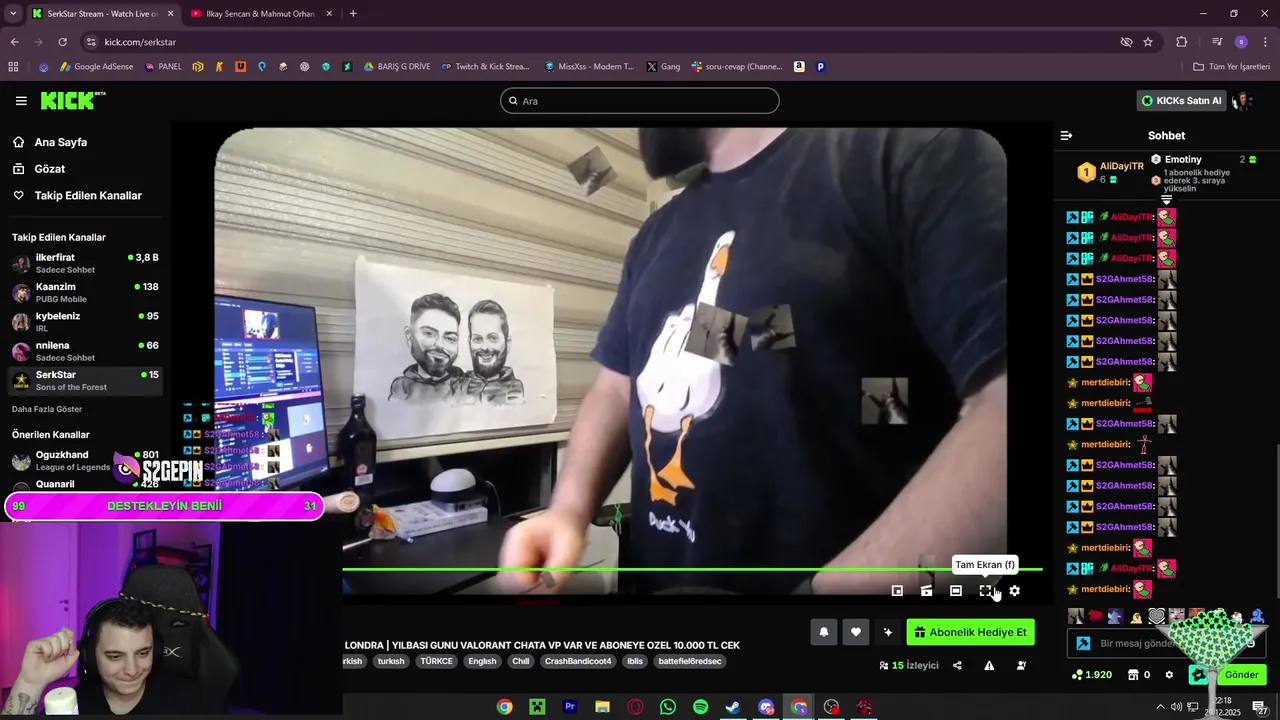Reload the page
The height and width of the screenshot is (720, 1280).
[x=62, y=42]
